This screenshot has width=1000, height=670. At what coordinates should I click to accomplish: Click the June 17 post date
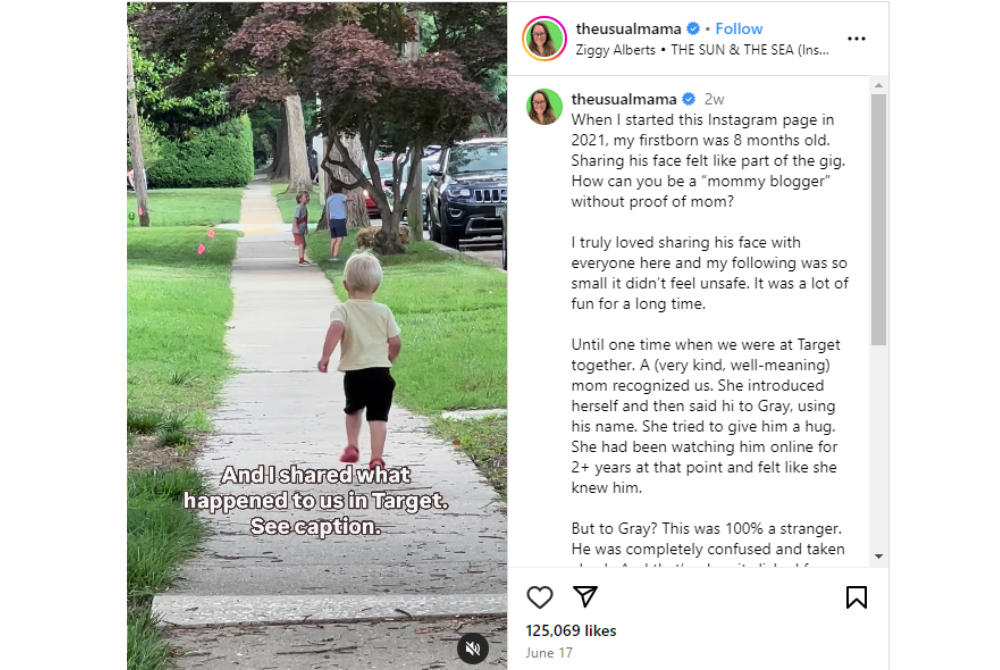click(549, 653)
